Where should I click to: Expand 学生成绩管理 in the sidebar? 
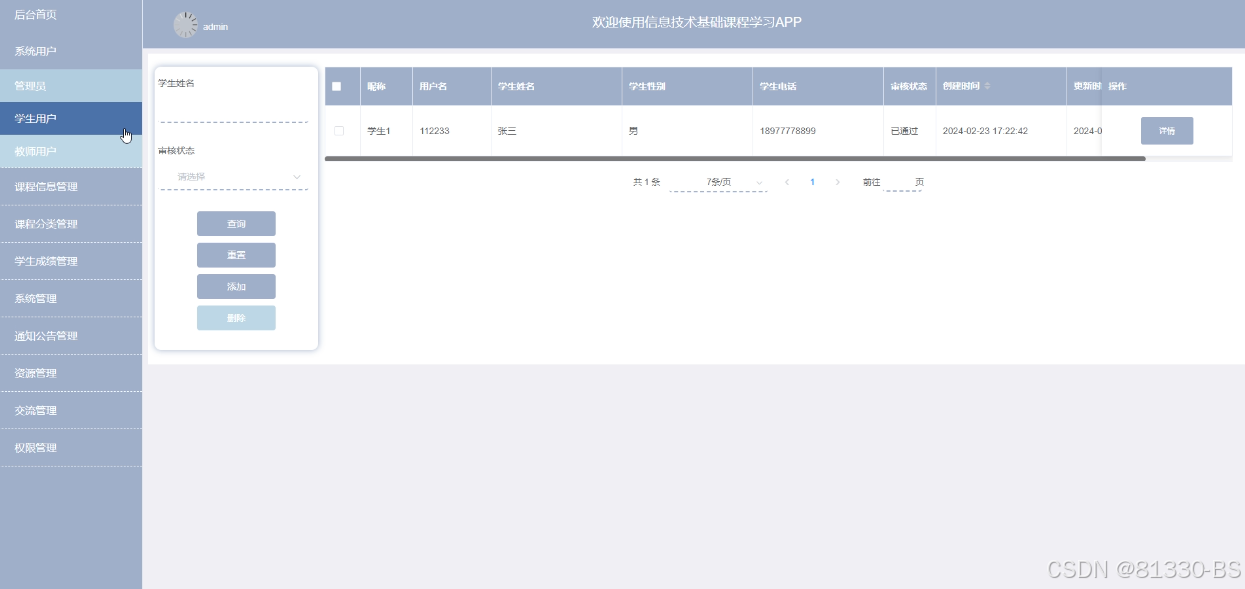coord(71,261)
